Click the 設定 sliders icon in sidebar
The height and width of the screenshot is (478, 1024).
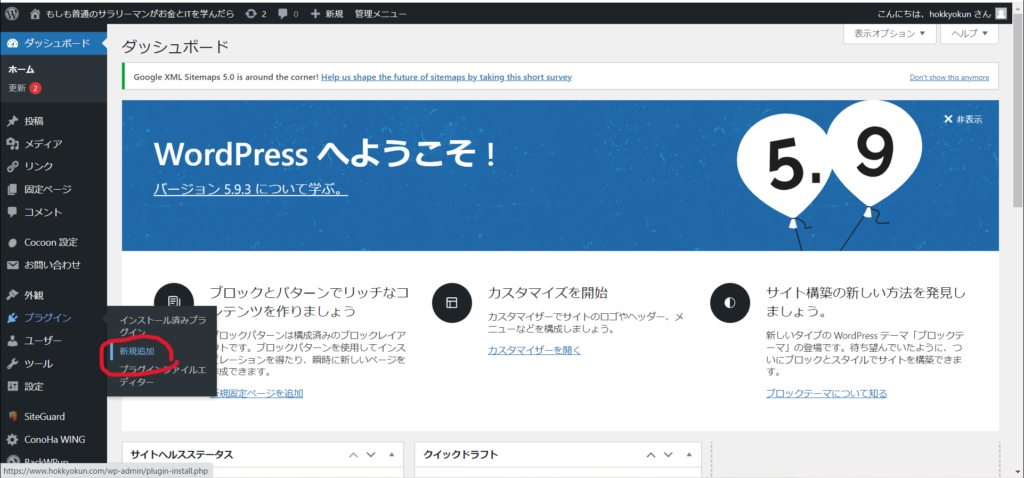pos(12,387)
